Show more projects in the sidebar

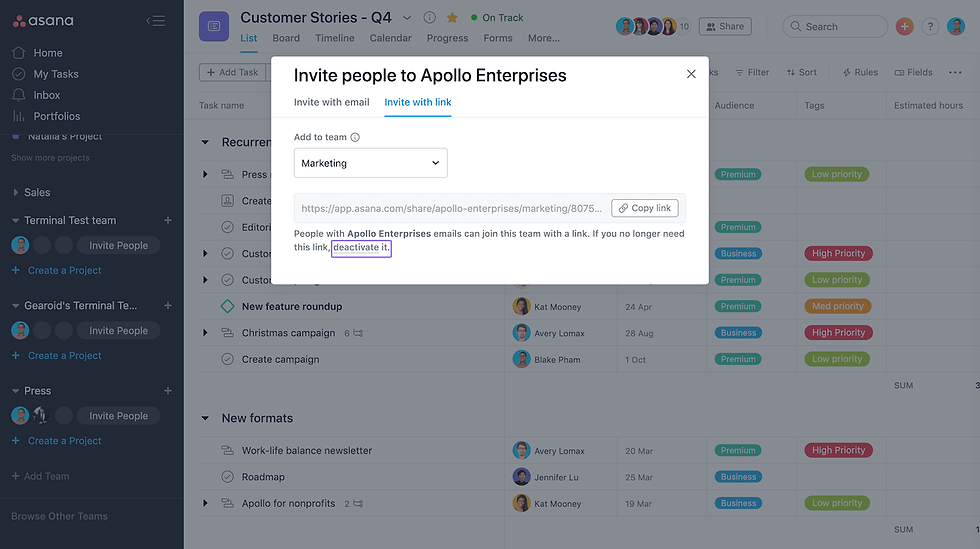50,158
